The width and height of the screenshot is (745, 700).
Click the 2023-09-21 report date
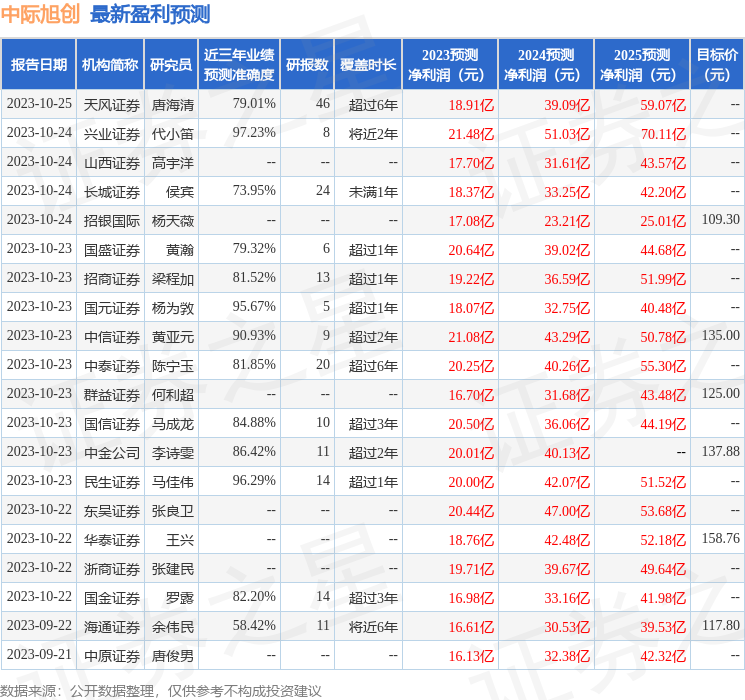(x=39, y=654)
